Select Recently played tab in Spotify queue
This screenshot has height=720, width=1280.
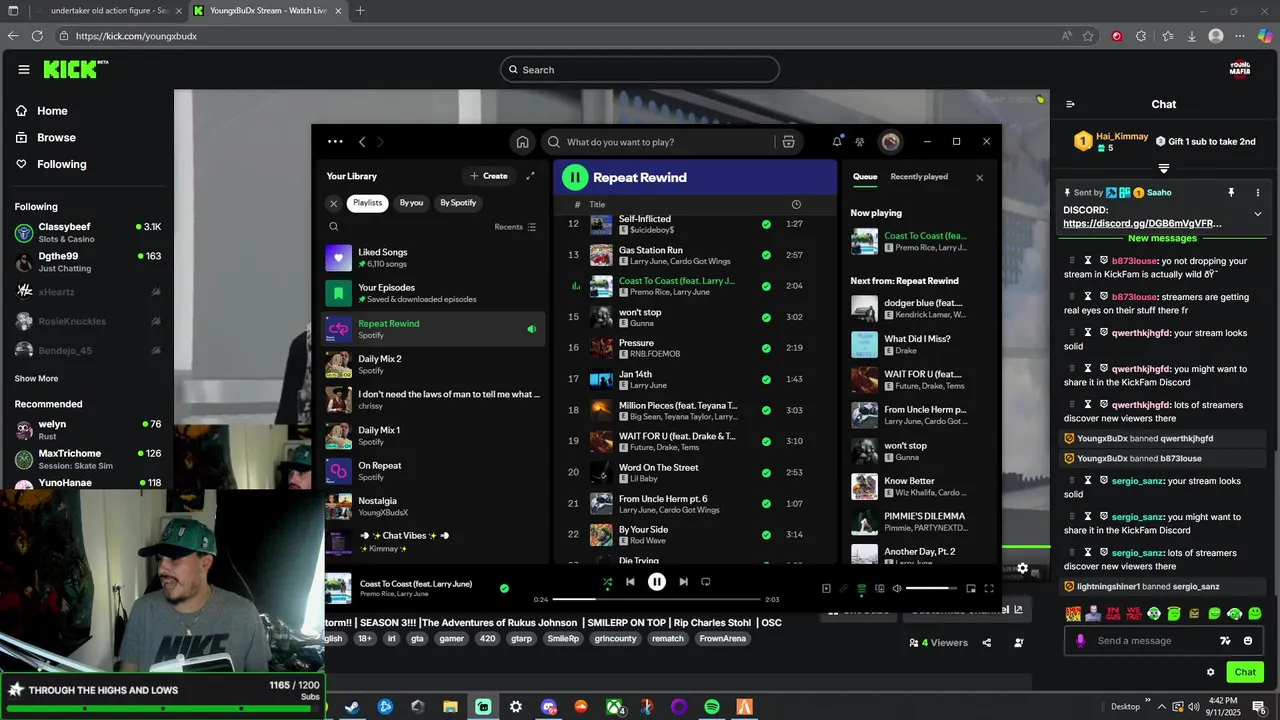(919, 177)
